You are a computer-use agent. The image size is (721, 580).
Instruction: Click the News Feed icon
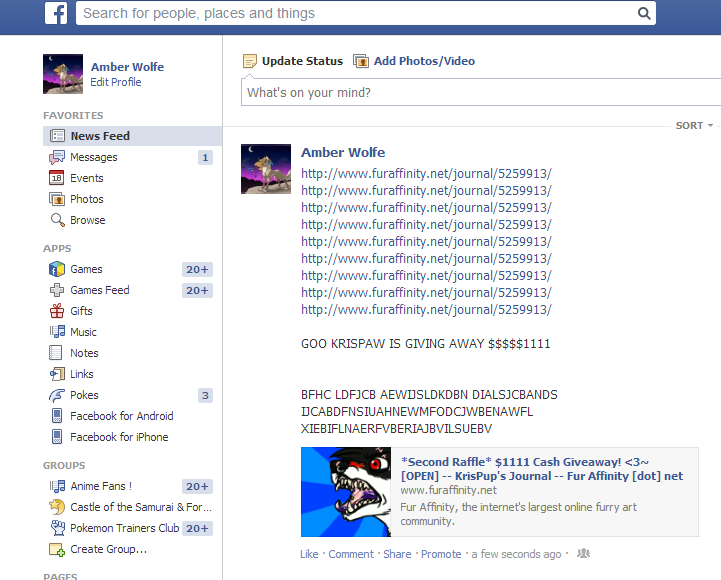(57, 136)
